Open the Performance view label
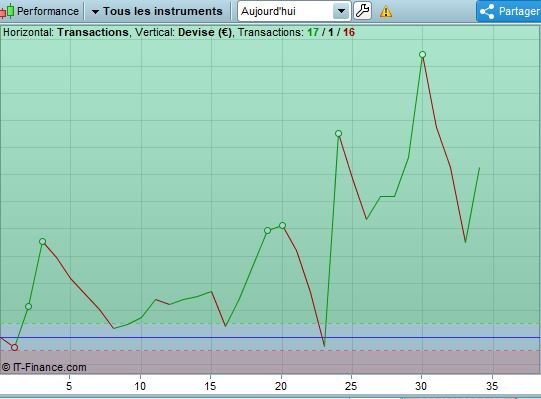Image resolution: width=541 pixels, height=399 pixels. [x=48, y=11]
